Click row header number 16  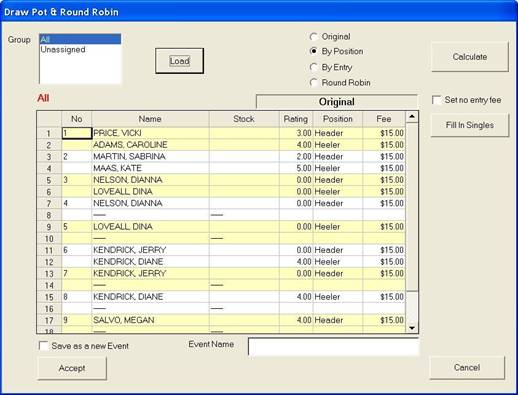pyautogui.click(x=49, y=308)
